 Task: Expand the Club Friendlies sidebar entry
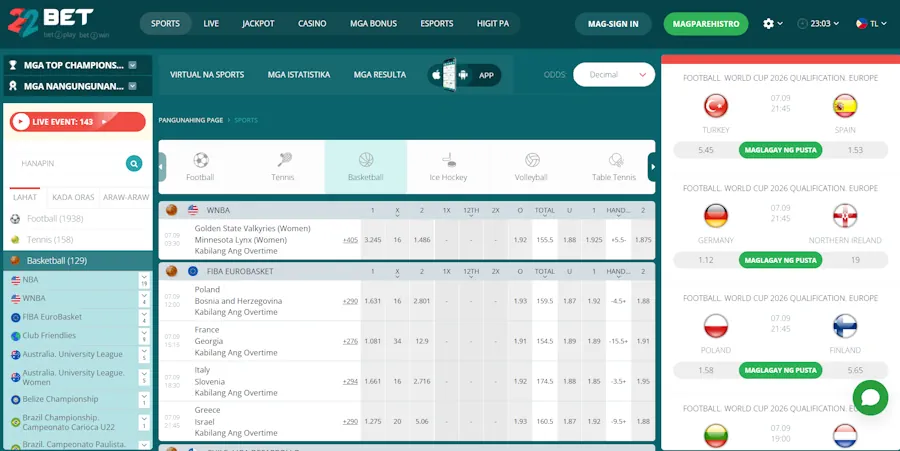144,336
